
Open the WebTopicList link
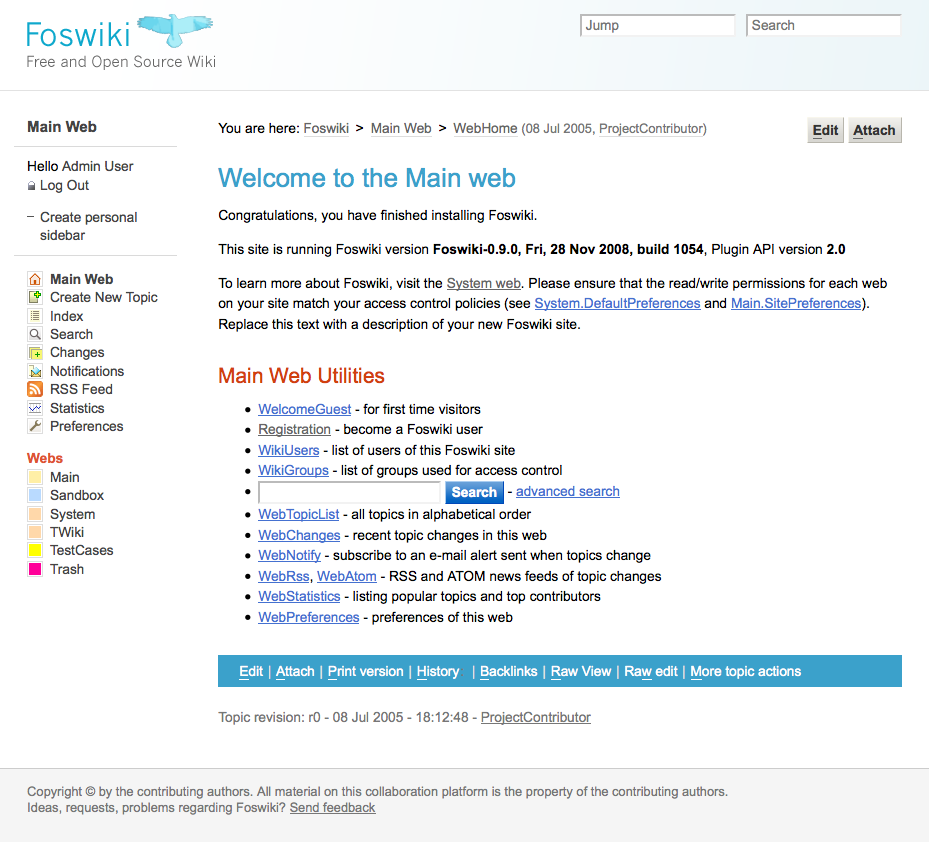299,514
